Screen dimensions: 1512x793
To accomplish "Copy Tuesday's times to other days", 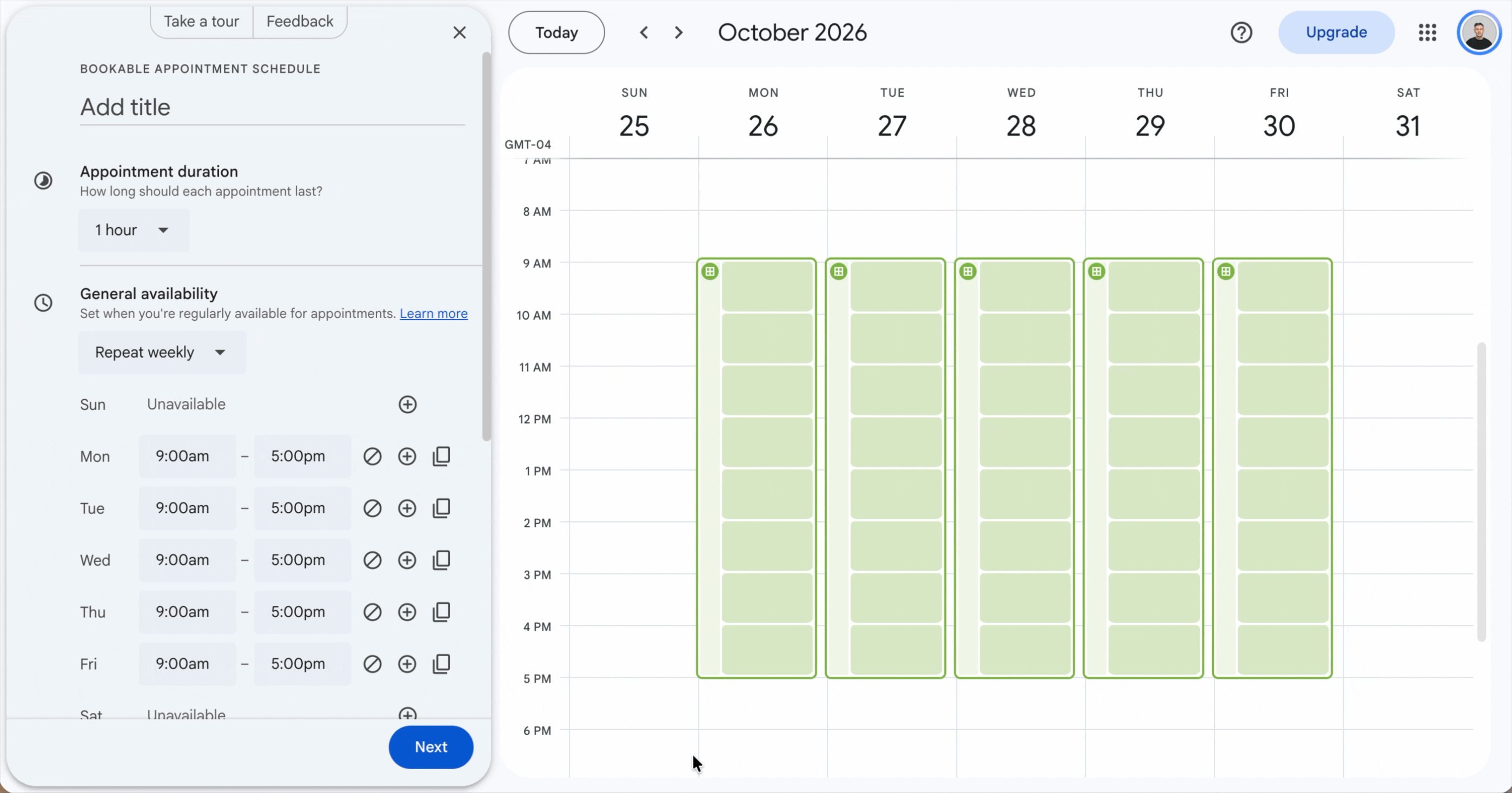I will tap(441, 508).
